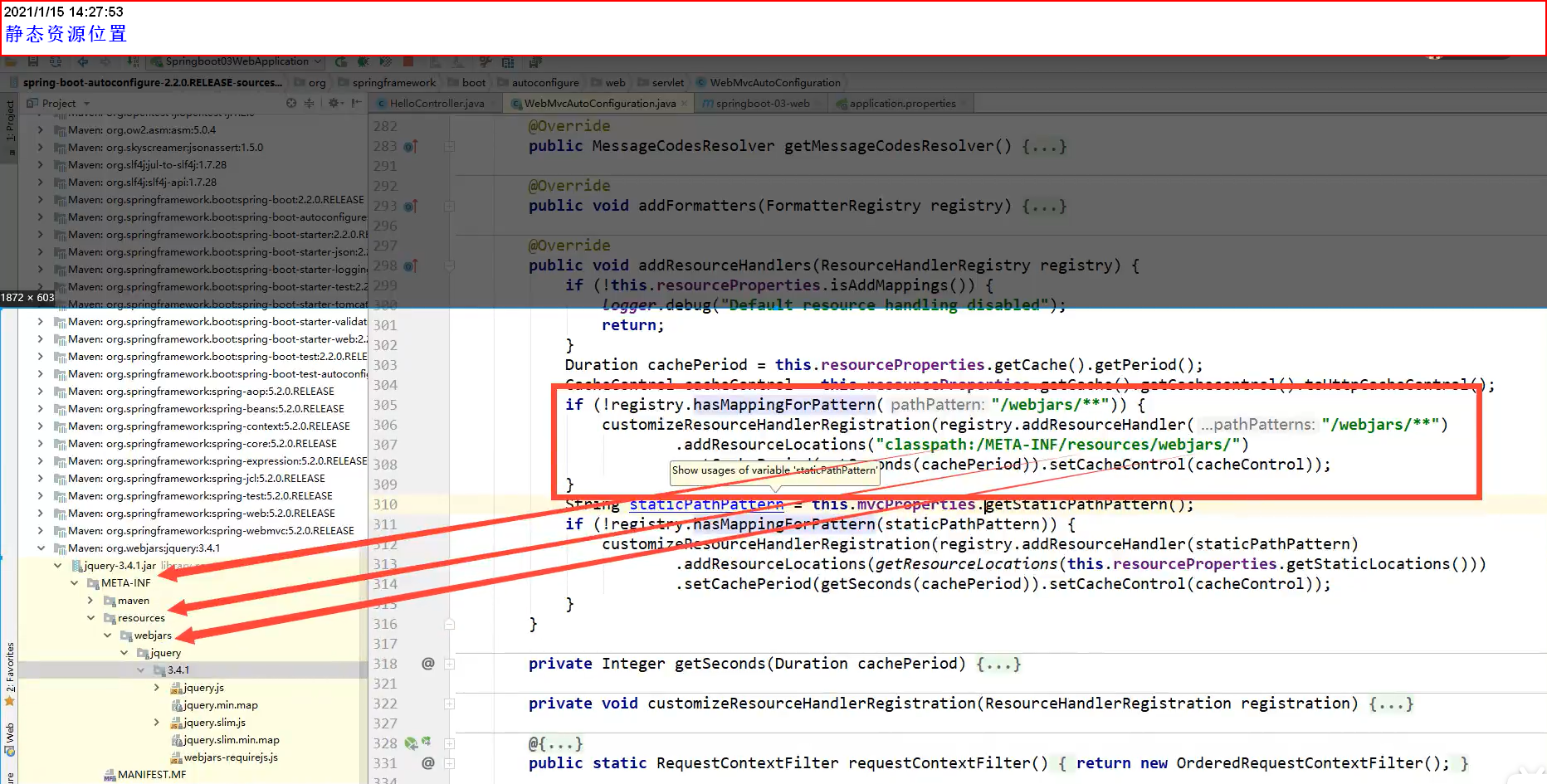1547x784 pixels.
Task: Open Settings via the wrench icon
Action: pyautogui.click(x=486, y=61)
